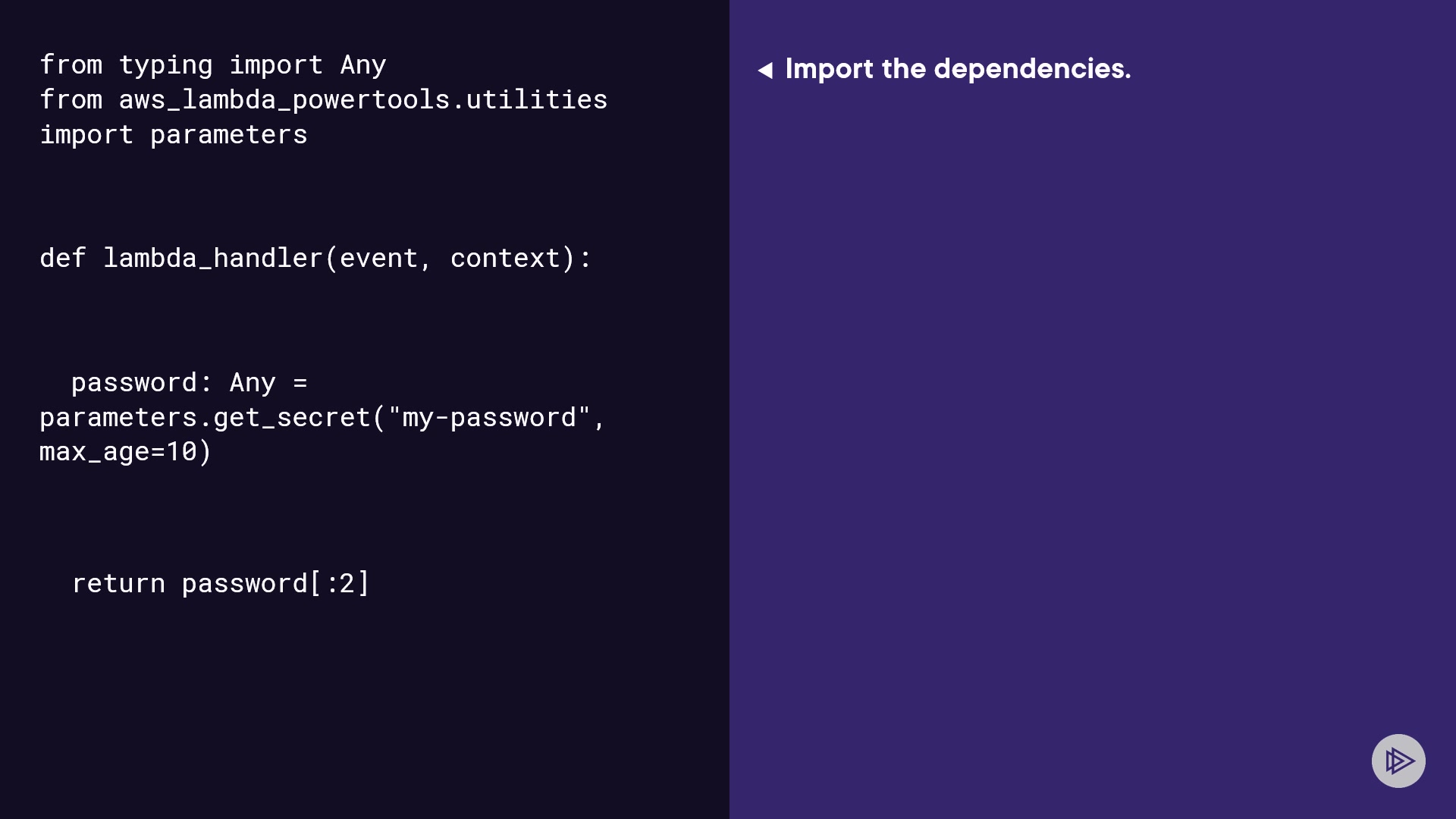
Task: Click the "import parameters" code line
Action: point(174,135)
